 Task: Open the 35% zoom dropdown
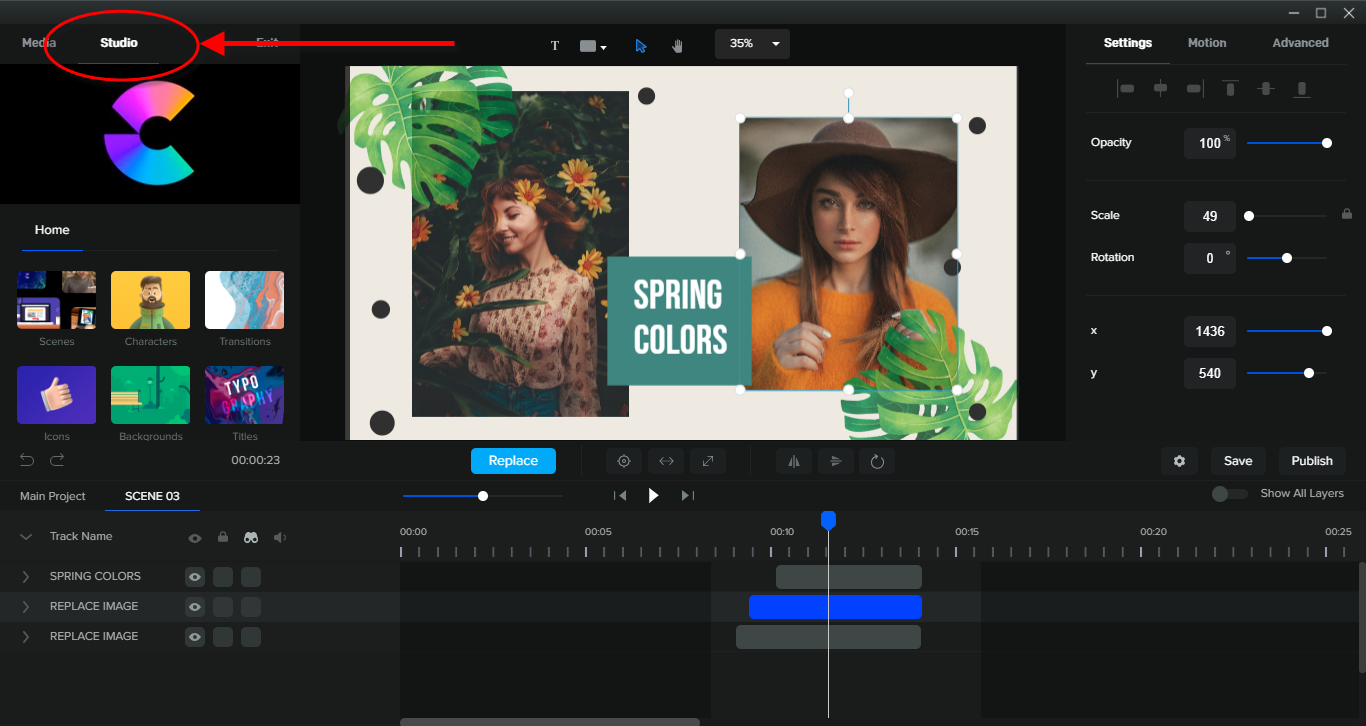point(752,44)
